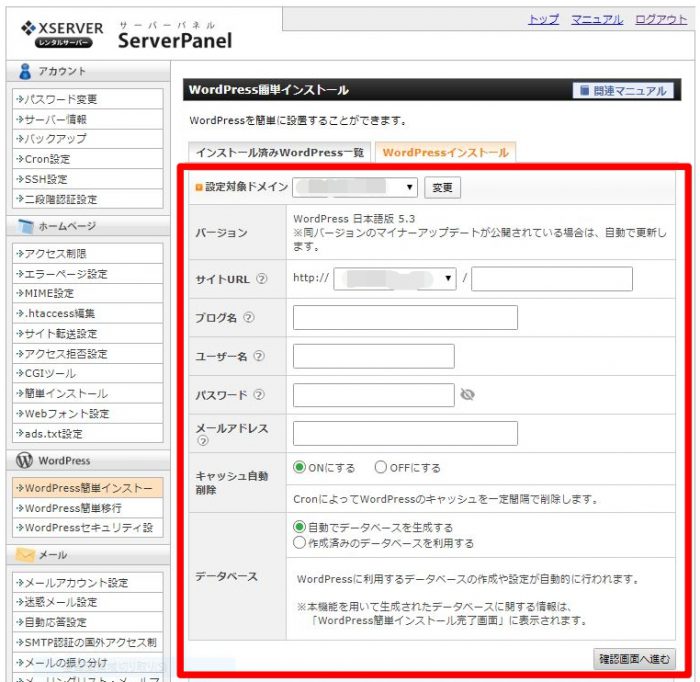Screen dimensions: 700x682
Task: Open SMTP認証の国外アクセス制限 in sidebar
Action: [x=88, y=642]
